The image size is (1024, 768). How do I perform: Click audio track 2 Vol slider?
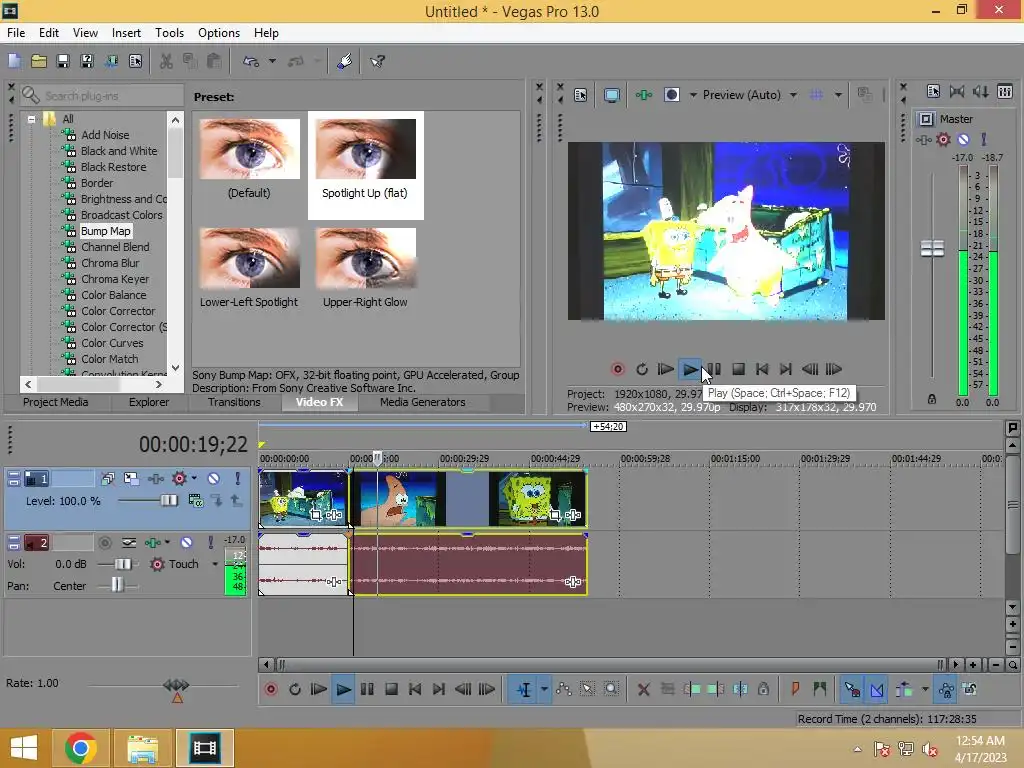tap(123, 564)
